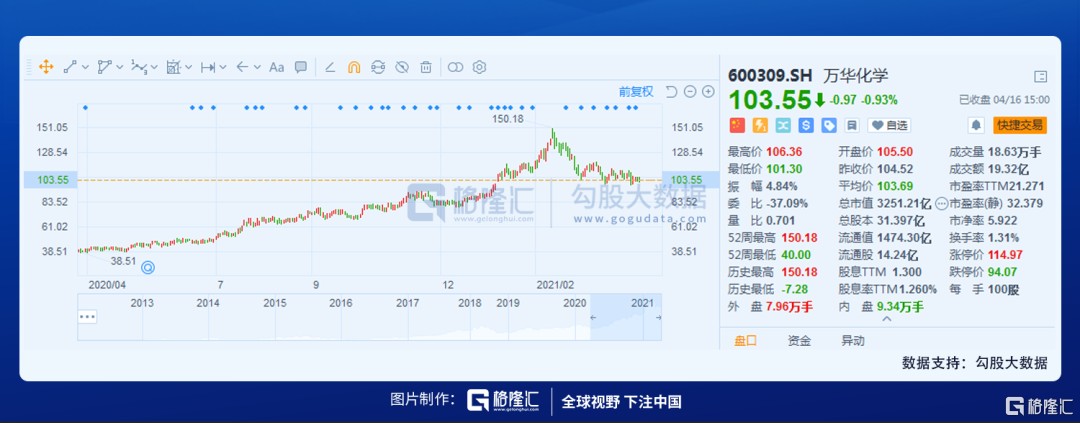
Task: Expand wave pattern tool dropdown arrow
Action: [x=154, y=68]
